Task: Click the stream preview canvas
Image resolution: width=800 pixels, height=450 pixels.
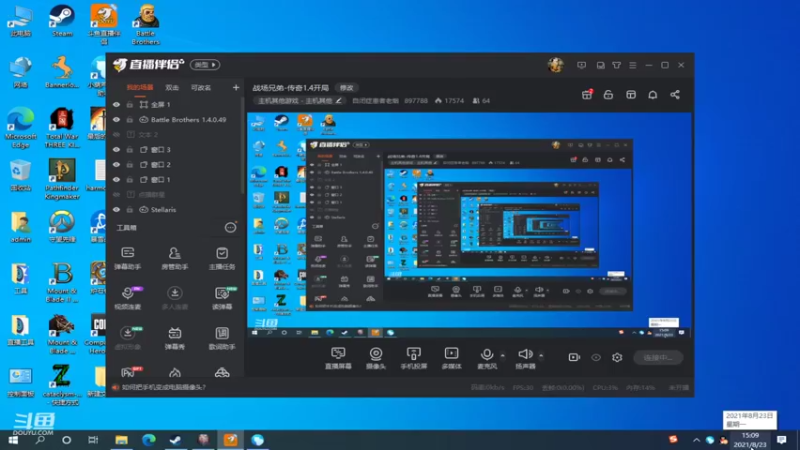Action: pyautogui.click(x=469, y=226)
